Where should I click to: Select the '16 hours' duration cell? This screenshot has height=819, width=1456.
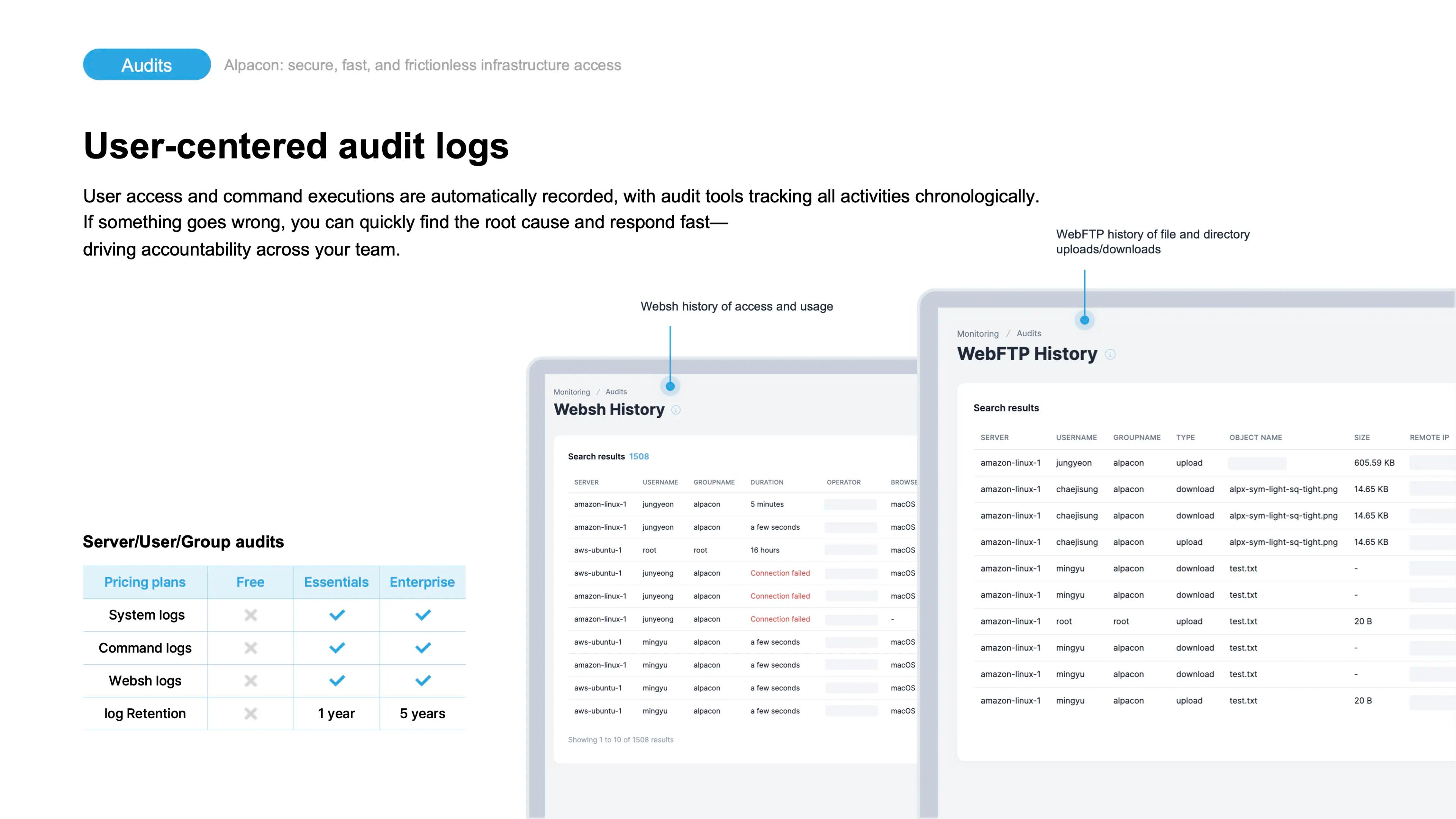point(765,550)
